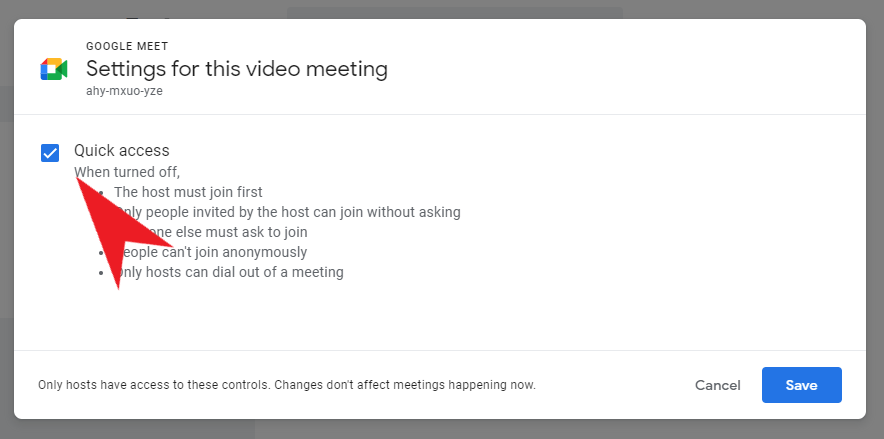
Task: Click the dimmed area below the dialog
Action: pos(450,428)
